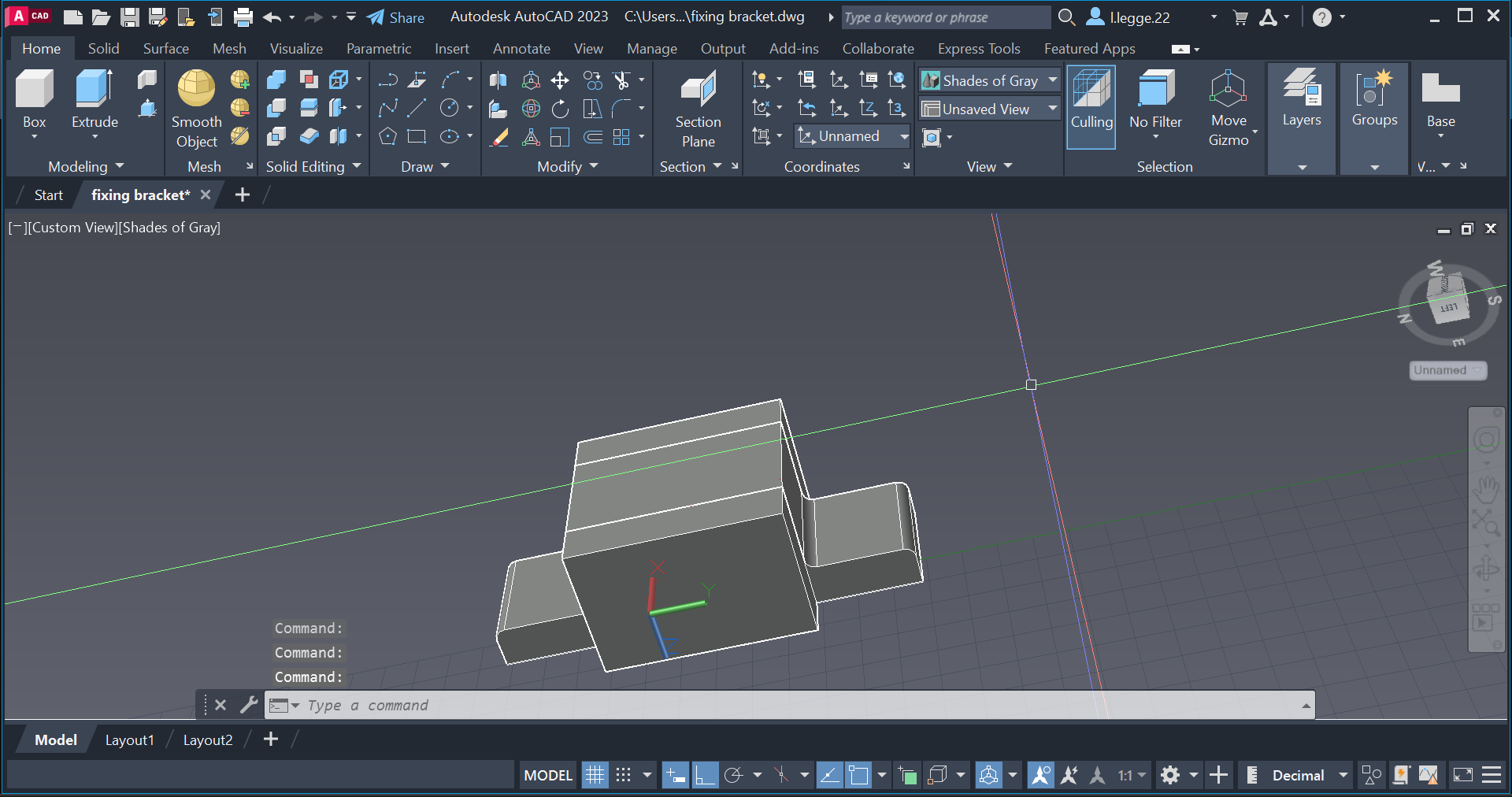Click the MODEL space button in status bar
1512x797 pixels.
tap(548, 775)
